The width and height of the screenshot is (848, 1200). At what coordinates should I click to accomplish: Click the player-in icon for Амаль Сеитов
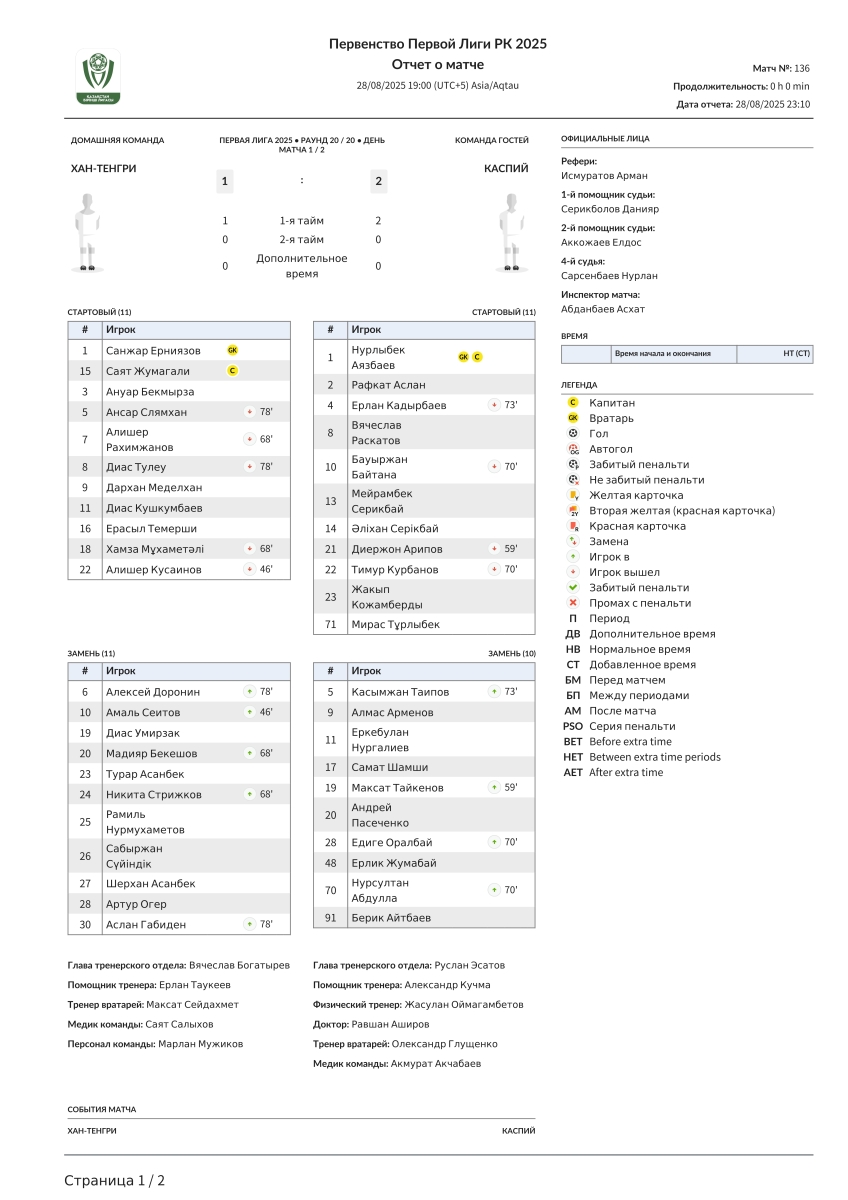(250, 712)
